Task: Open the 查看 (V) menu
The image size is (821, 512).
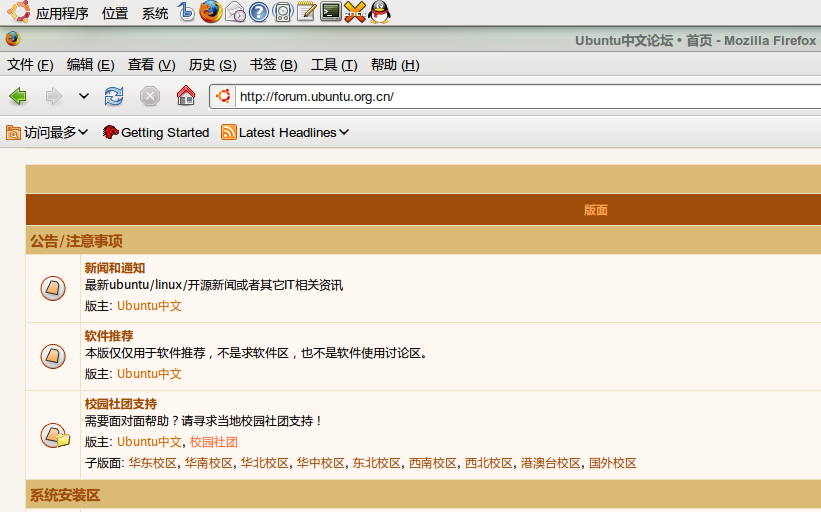Action: [x=152, y=65]
